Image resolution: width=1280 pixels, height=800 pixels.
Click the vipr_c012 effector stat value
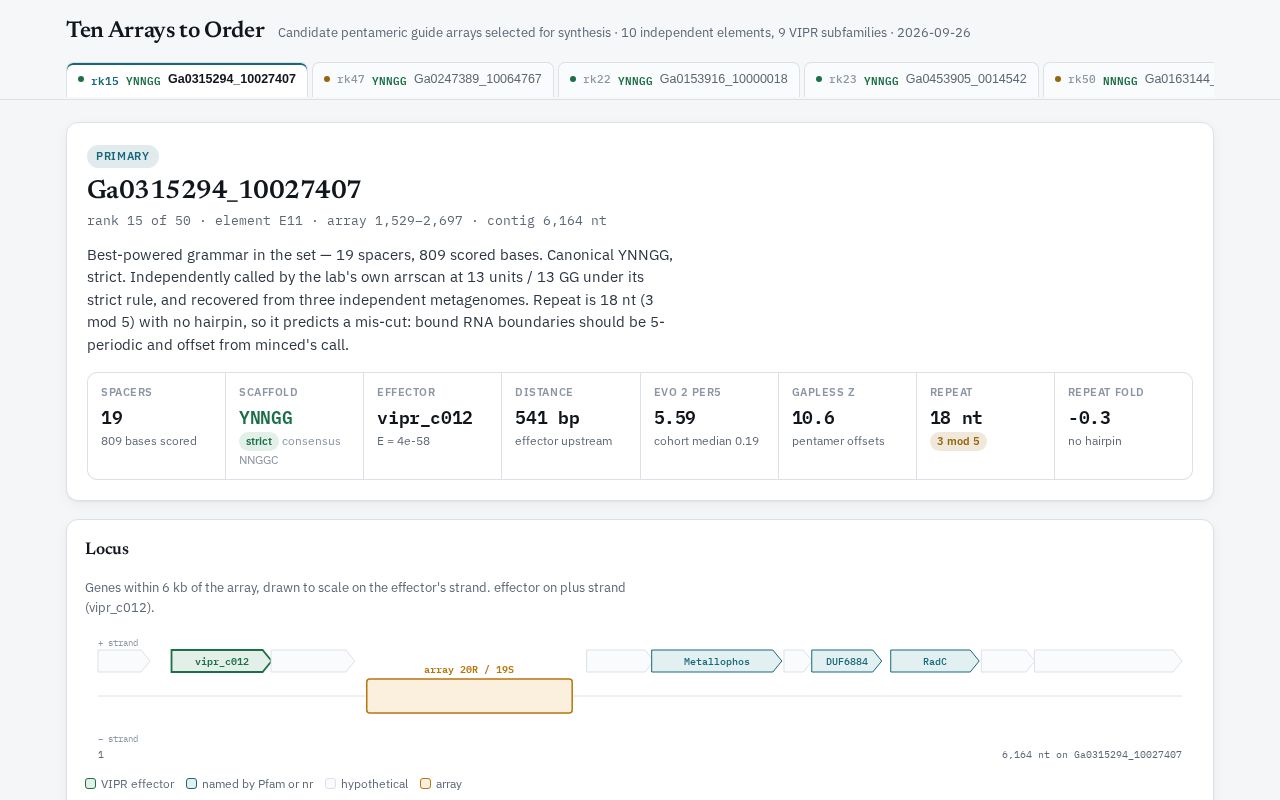[425, 418]
